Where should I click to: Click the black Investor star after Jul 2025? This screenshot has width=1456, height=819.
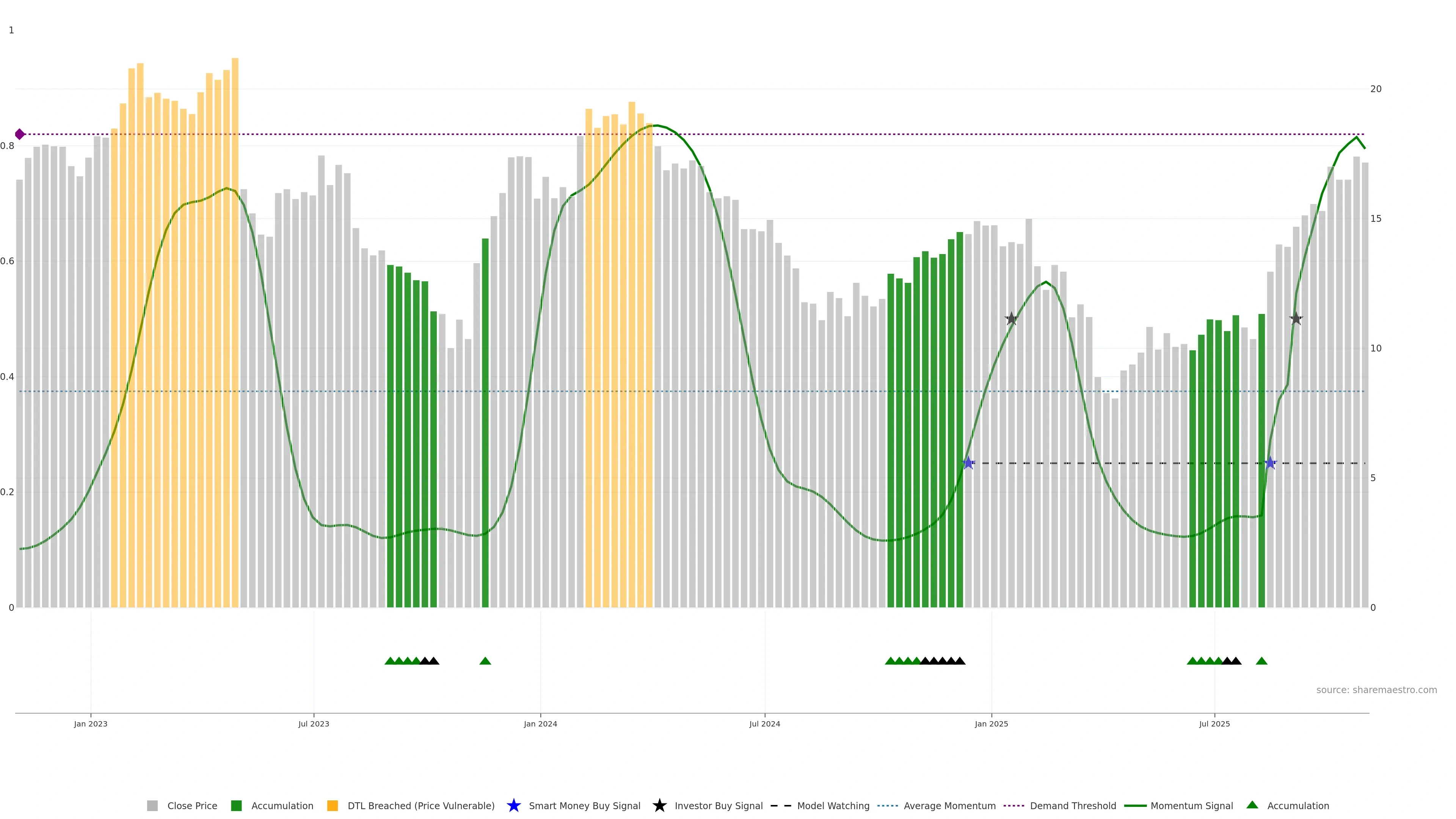pyautogui.click(x=1296, y=319)
